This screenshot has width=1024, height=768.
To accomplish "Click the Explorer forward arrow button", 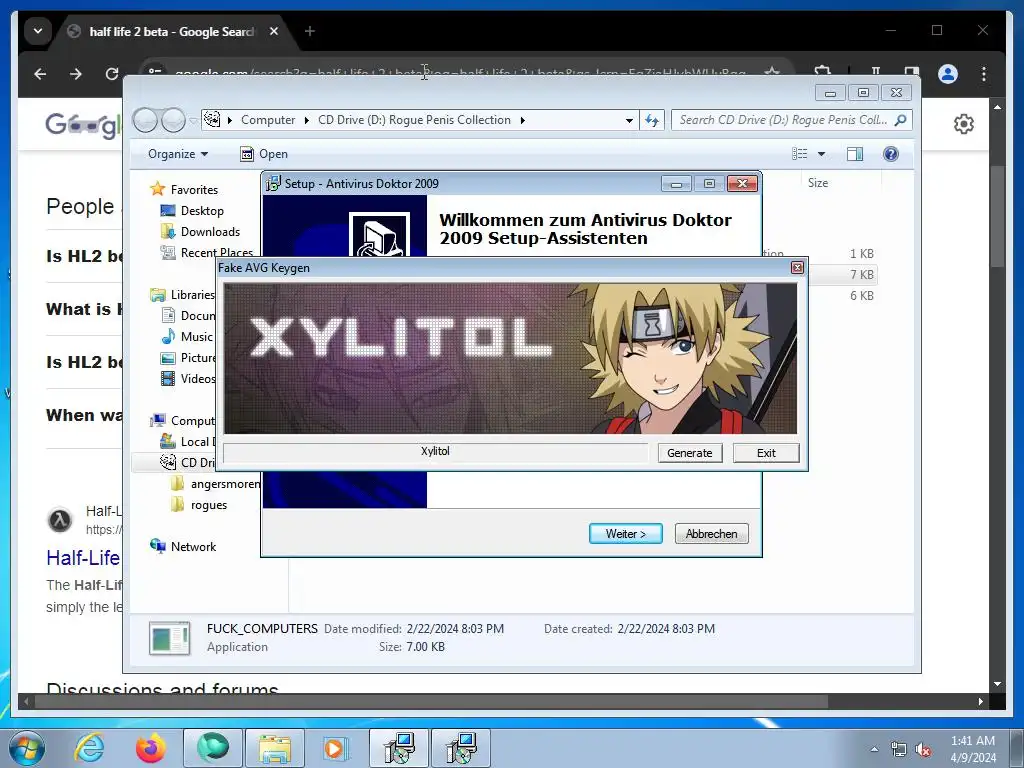I will point(173,120).
